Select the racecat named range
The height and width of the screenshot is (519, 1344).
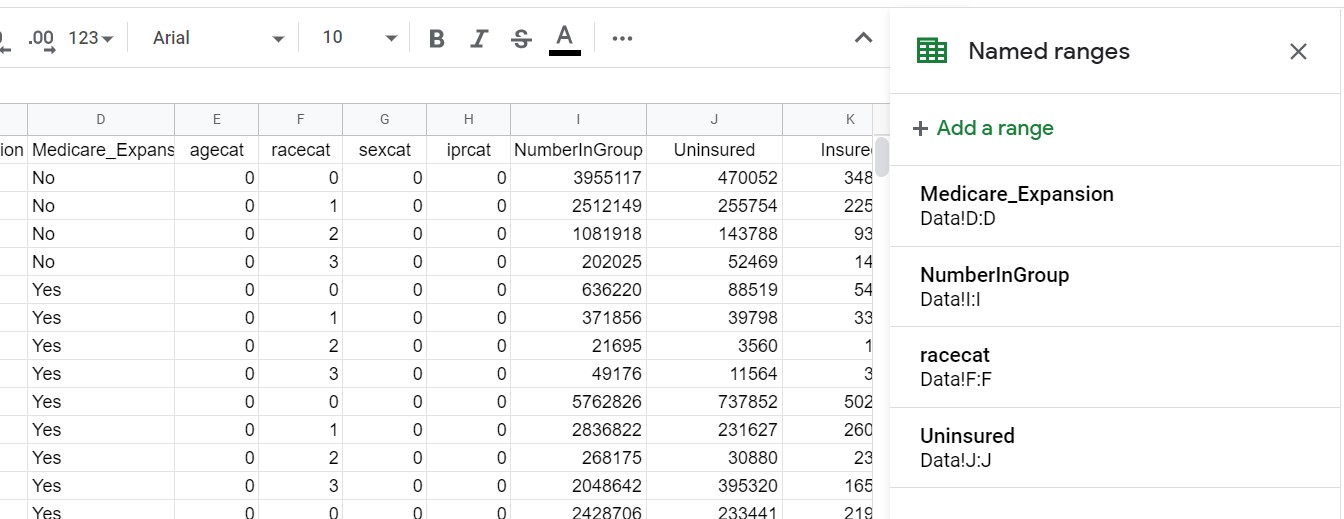coord(1115,367)
